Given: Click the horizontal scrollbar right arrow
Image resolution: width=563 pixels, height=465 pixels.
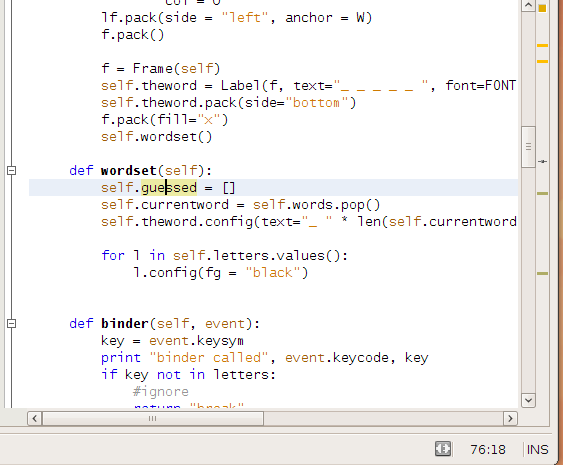Looking at the screenshot, I should [510, 418].
